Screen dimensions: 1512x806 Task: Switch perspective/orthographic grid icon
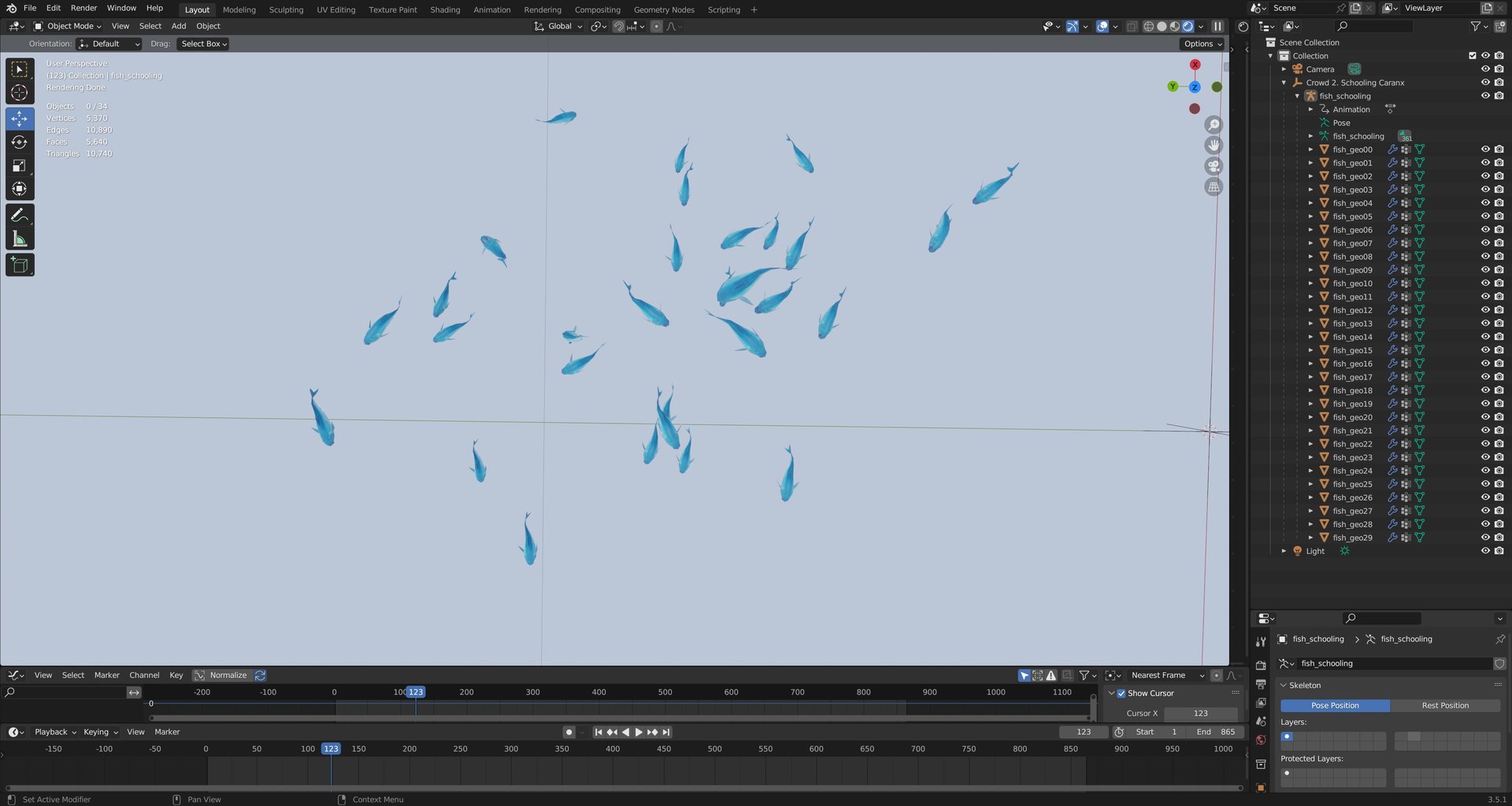(x=1214, y=187)
